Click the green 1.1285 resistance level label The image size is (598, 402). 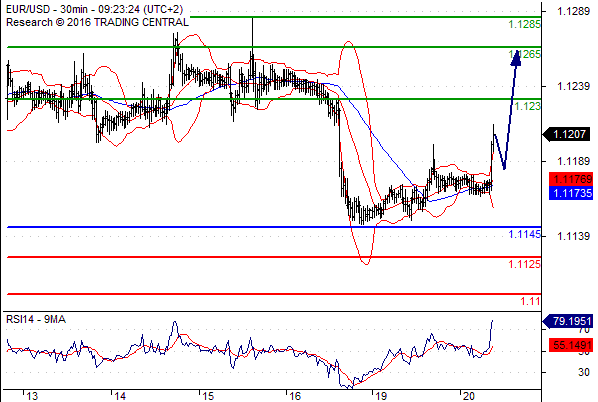tap(524, 24)
